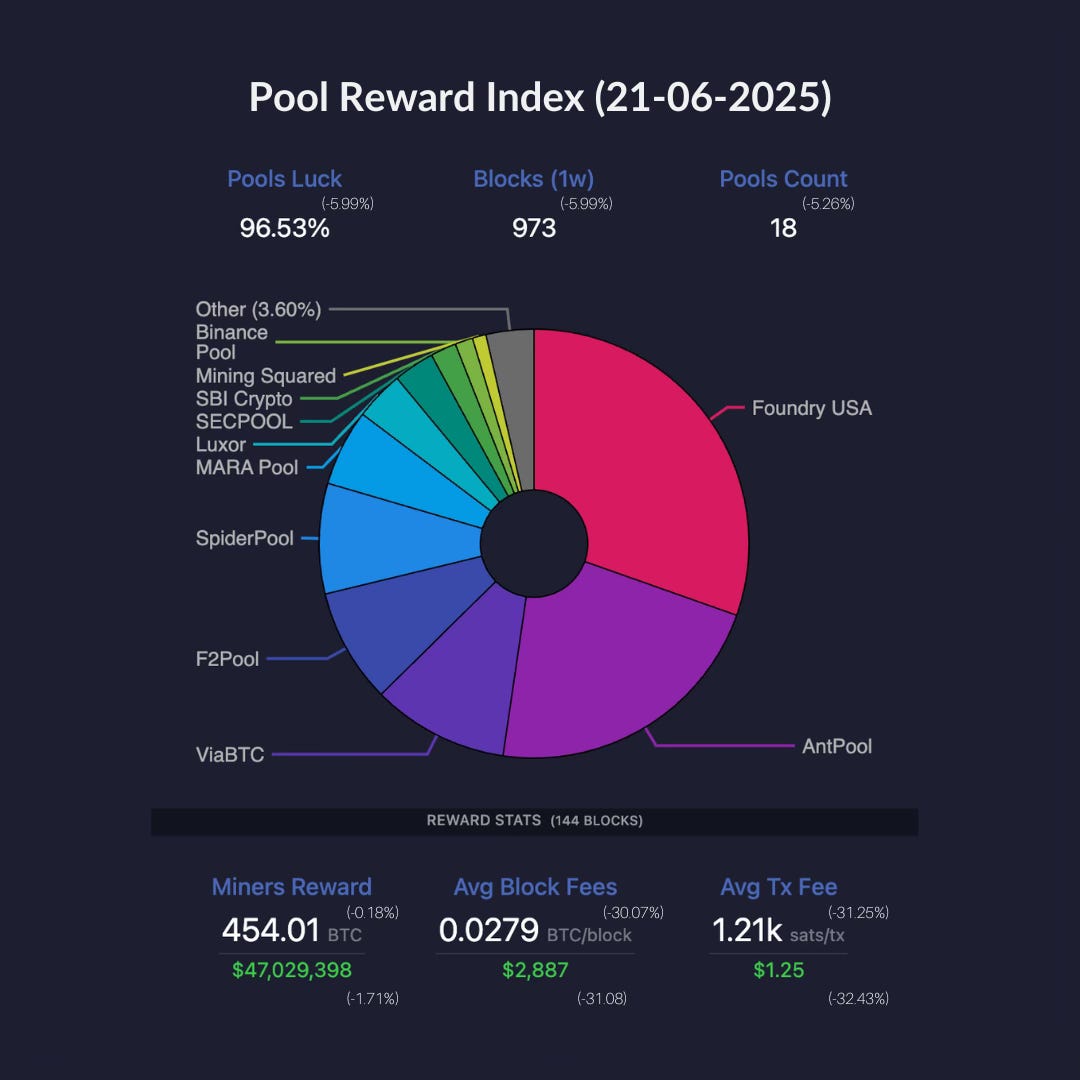Click the '(-0.18%)' miners reward change
The image size is (1080, 1080).
[372, 913]
